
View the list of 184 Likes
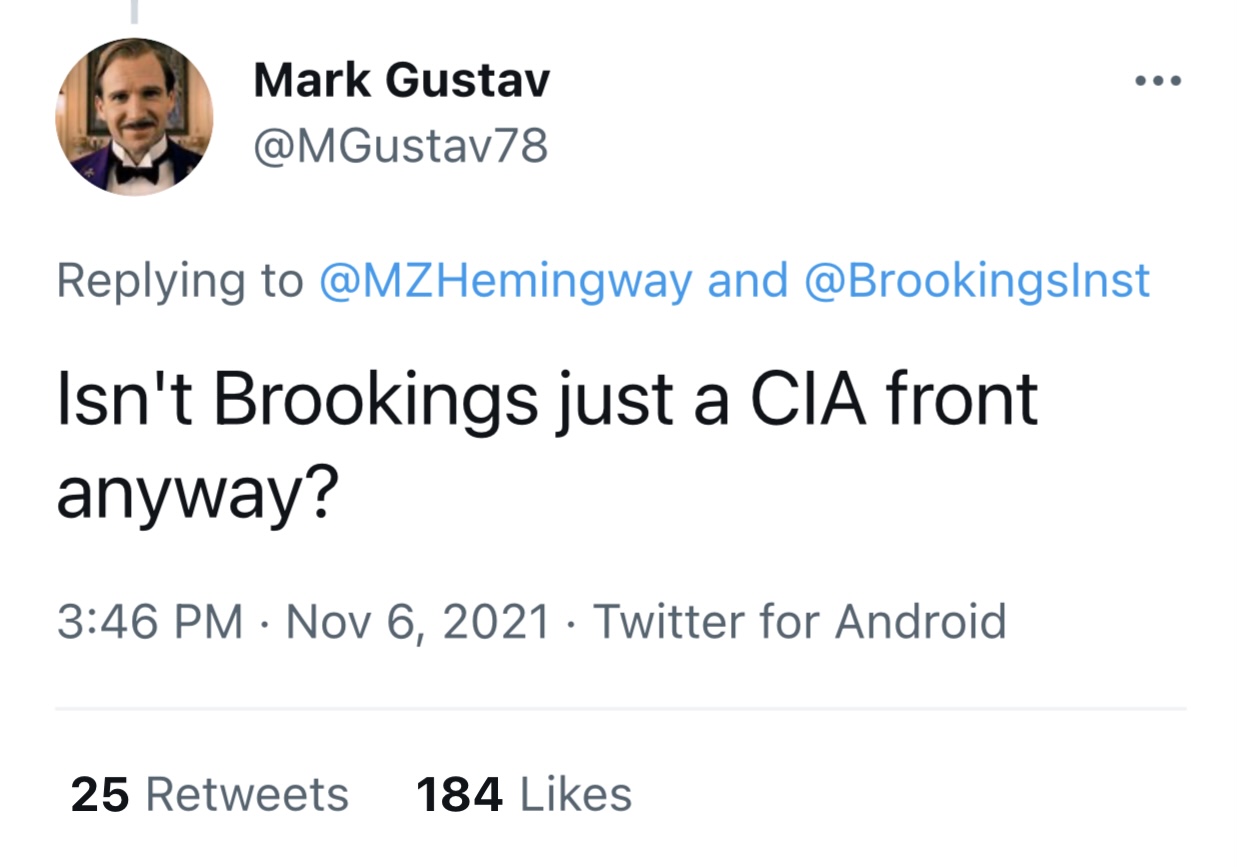point(524,795)
